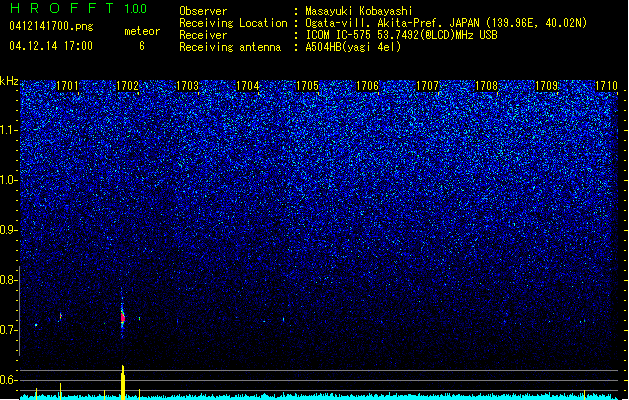Click the 1702 time marker
The height and width of the screenshot is (400, 629).
[127, 86]
